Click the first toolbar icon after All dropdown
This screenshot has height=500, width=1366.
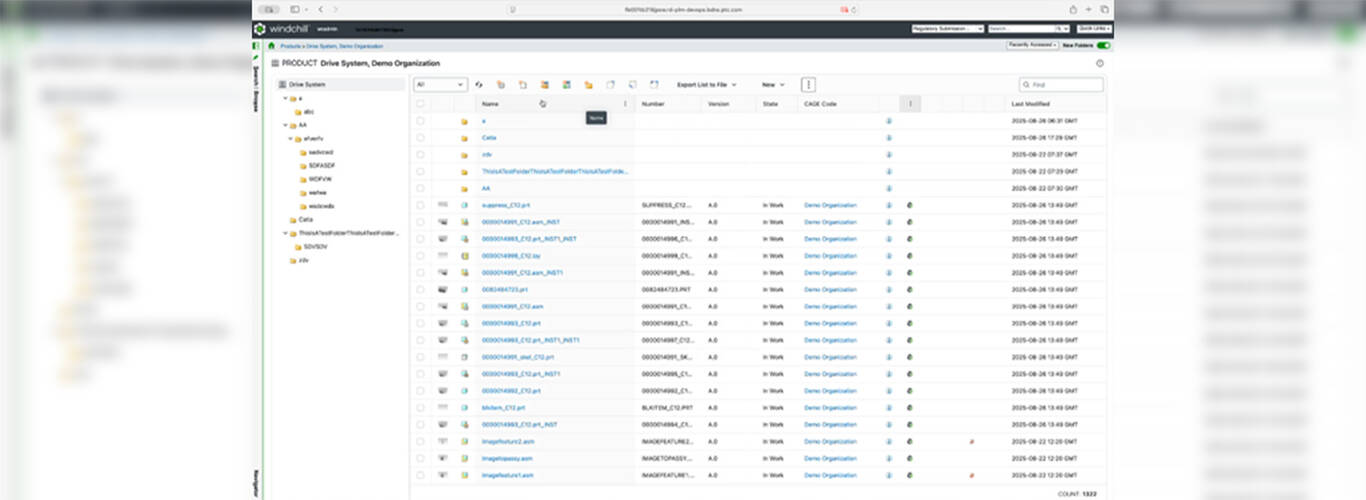[x=479, y=85]
